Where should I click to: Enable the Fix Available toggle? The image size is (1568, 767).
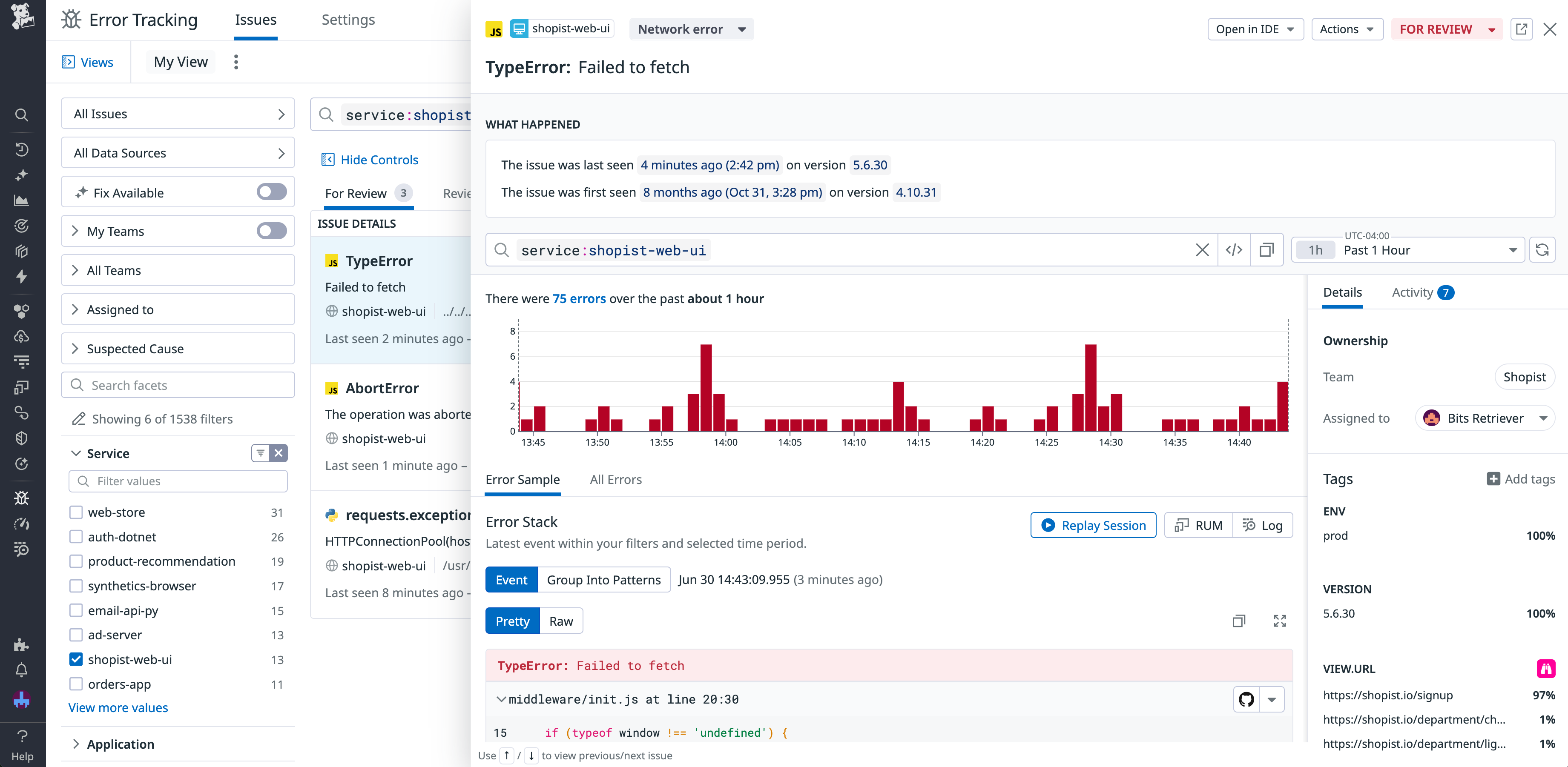(x=271, y=192)
